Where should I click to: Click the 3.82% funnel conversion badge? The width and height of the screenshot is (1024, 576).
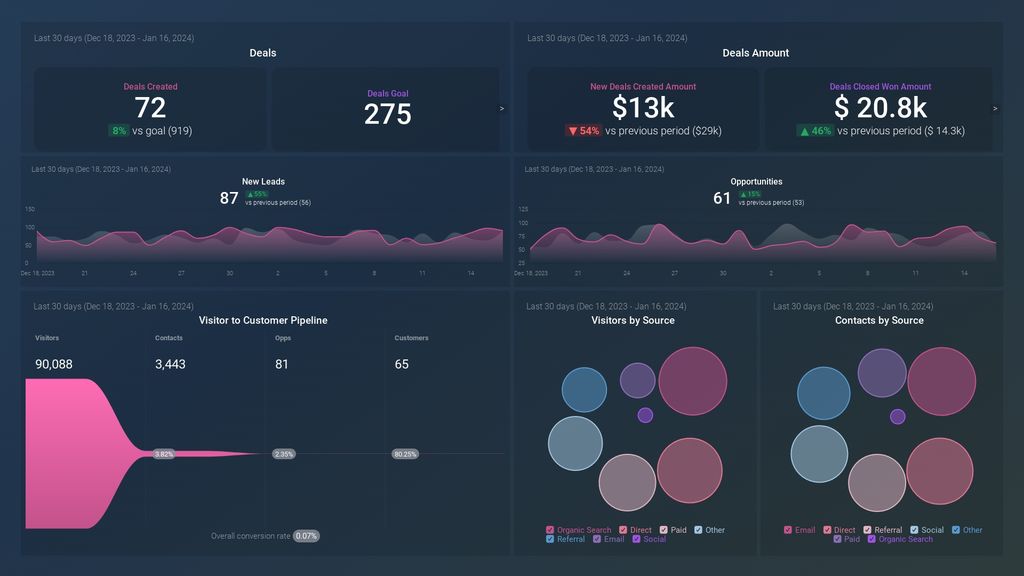164,454
